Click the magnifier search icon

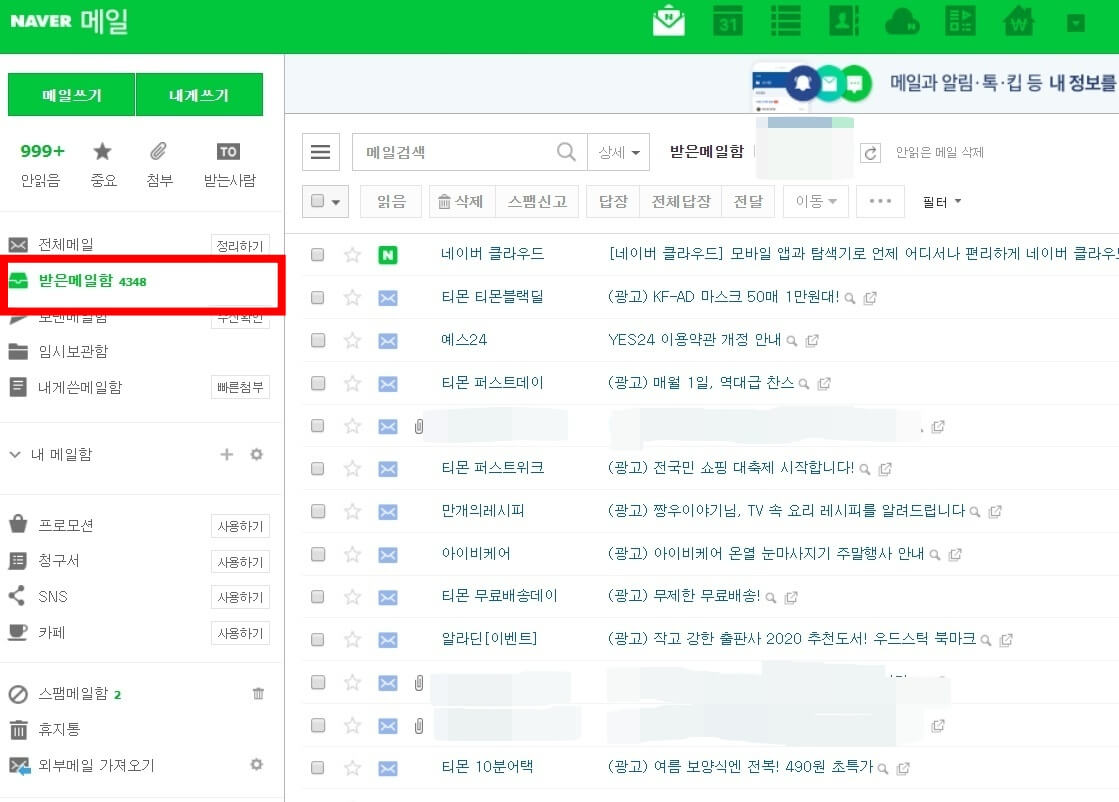pyautogui.click(x=566, y=152)
